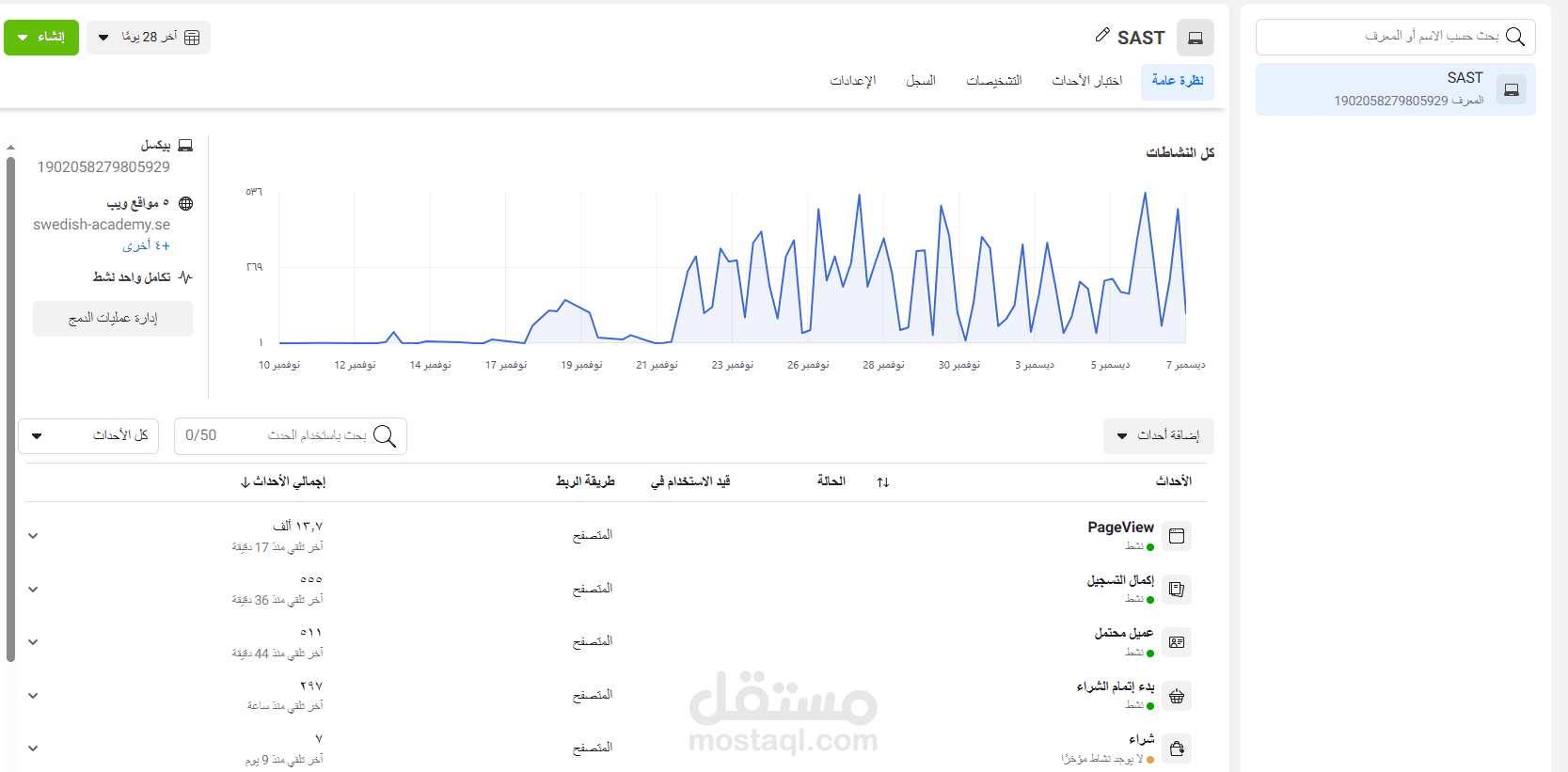Click the 'swedish-academy.se' domain text
Viewport: 1568px width, 772px height.
(102, 225)
